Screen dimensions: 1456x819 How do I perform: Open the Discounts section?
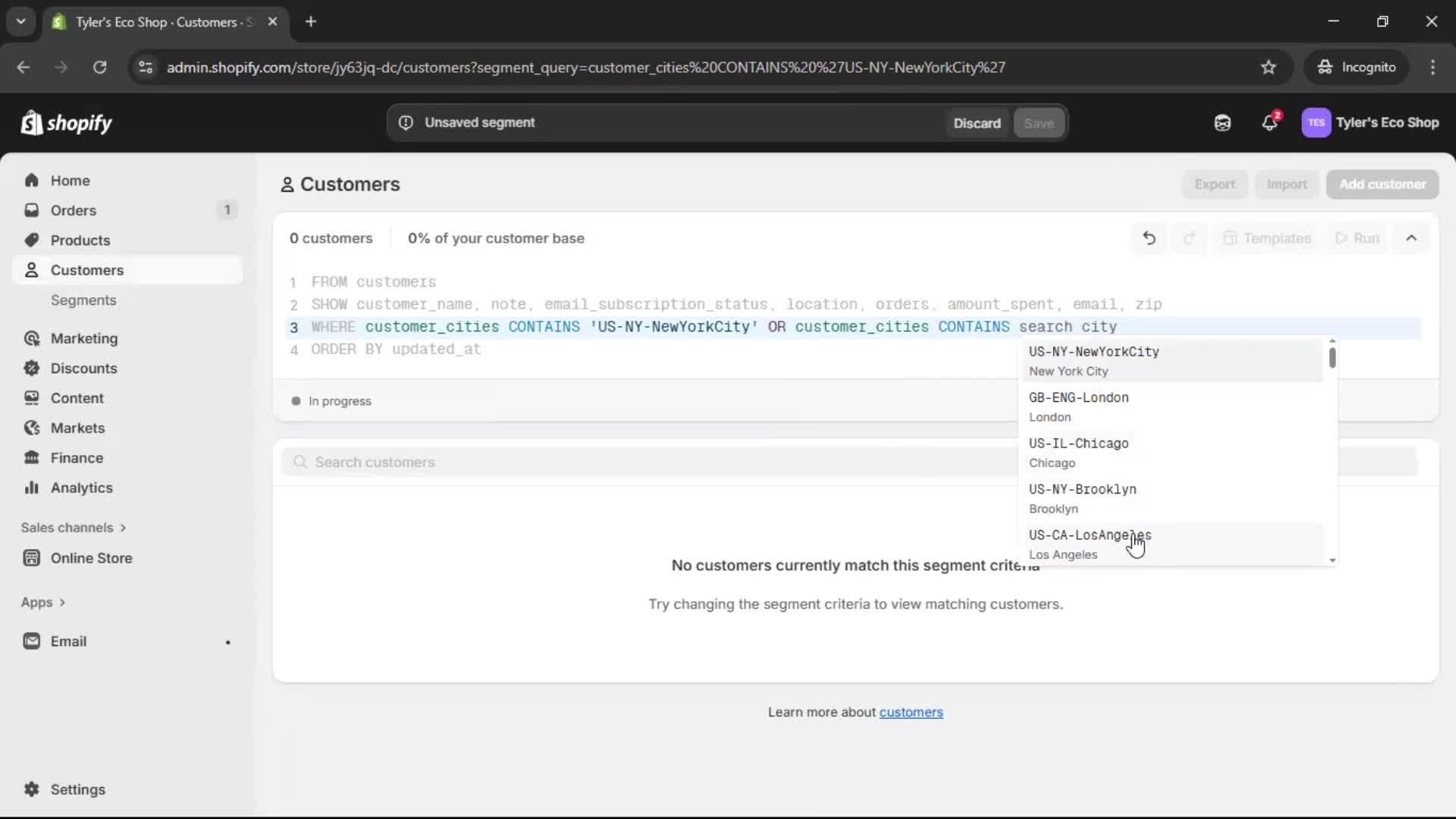tap(85, 368)
